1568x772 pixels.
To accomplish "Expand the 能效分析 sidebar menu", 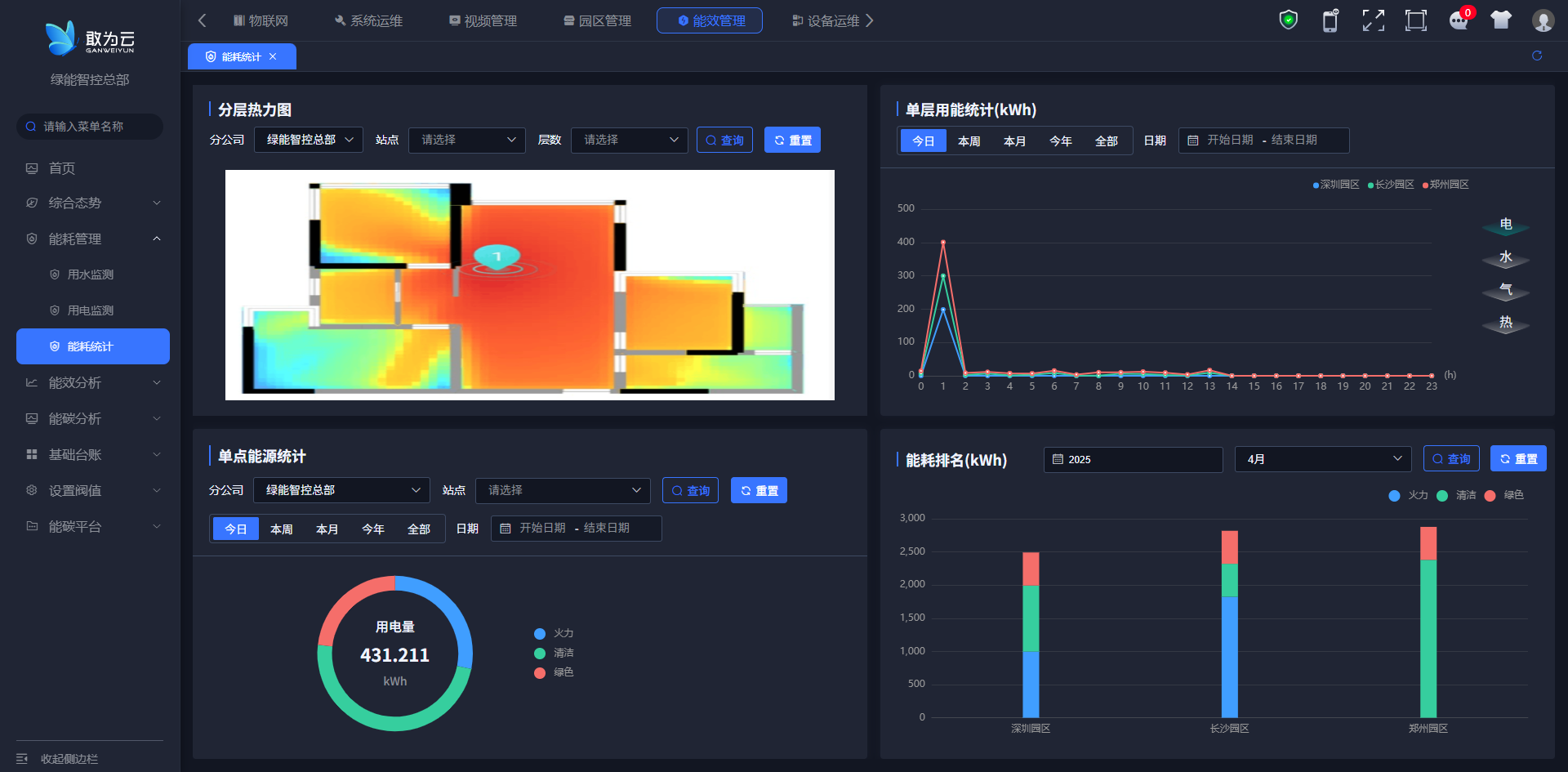I will point(93,382).
